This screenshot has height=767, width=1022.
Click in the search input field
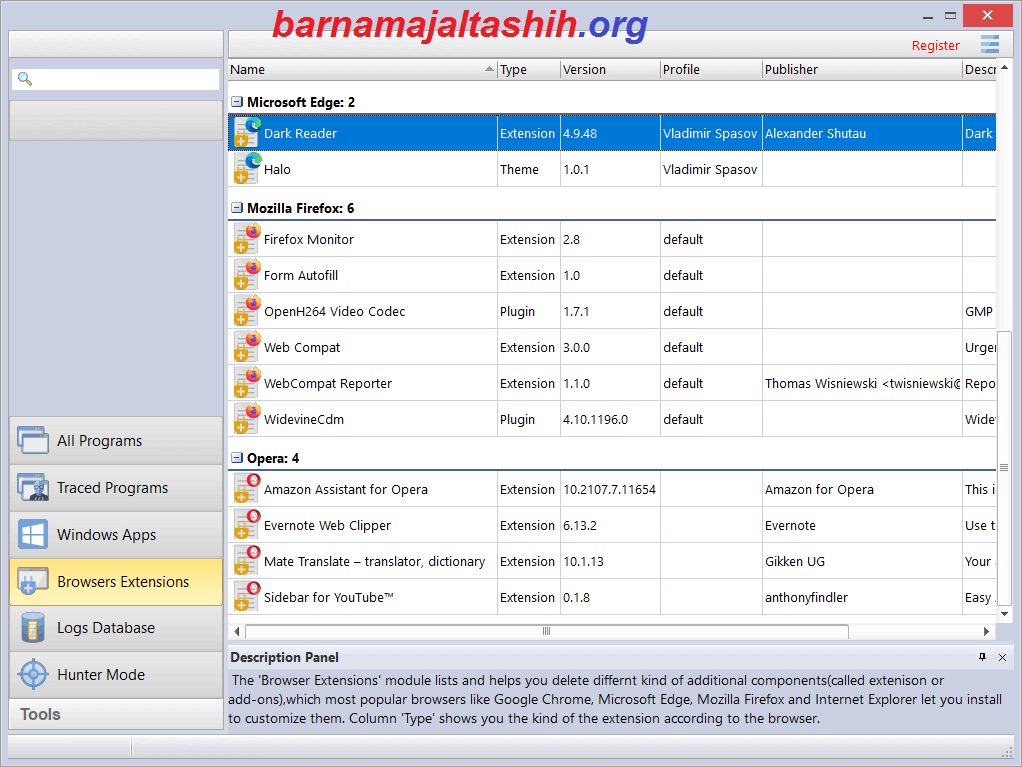115,79
